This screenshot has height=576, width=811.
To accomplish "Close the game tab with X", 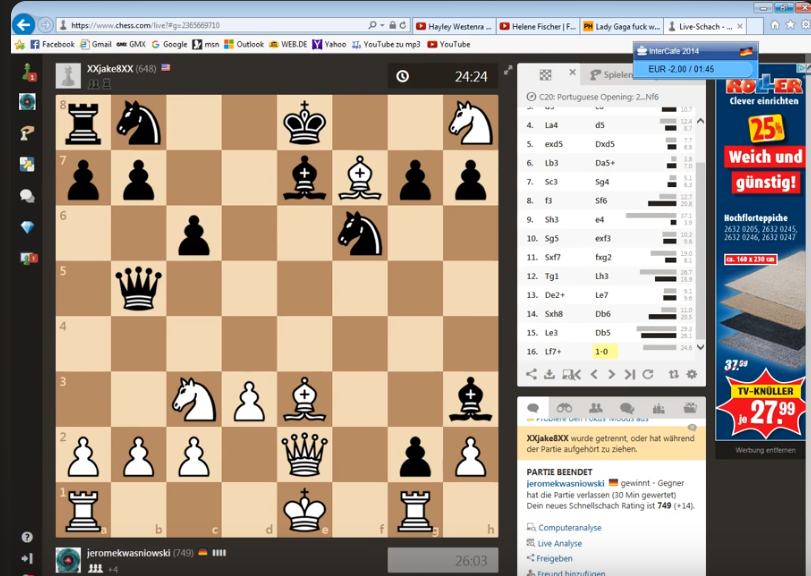I will [573, 72].
